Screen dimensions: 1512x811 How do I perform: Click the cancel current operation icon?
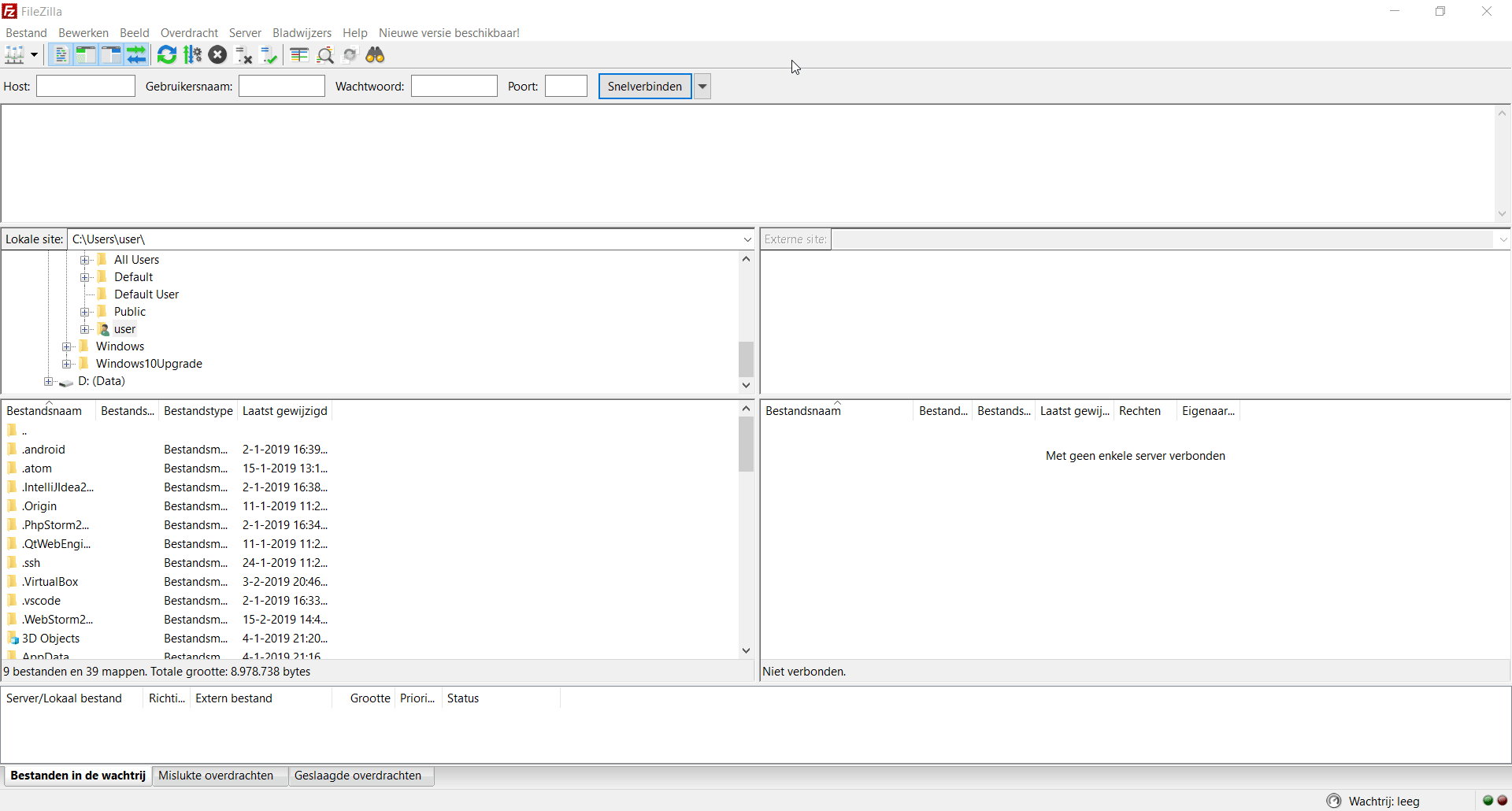point(218,55)
